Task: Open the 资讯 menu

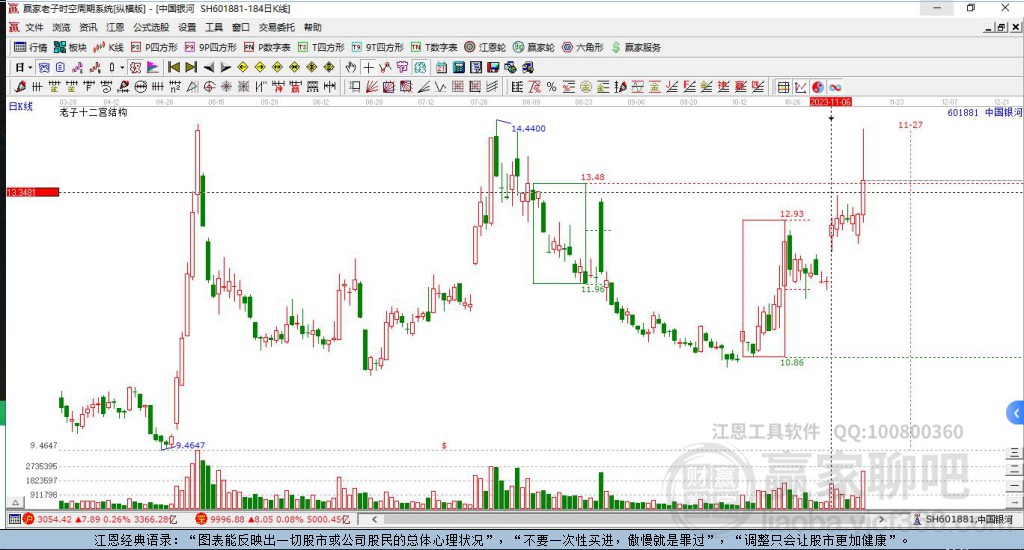Action: tap(88, 27)
